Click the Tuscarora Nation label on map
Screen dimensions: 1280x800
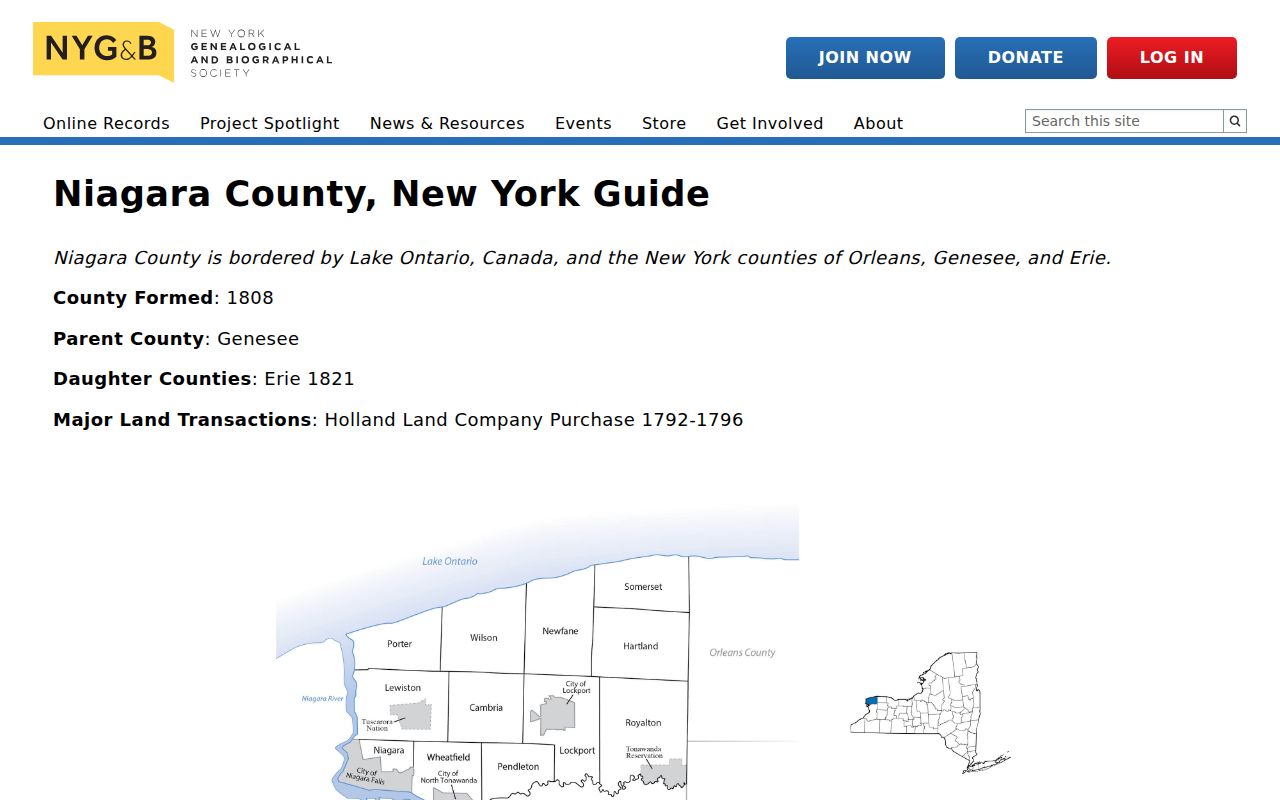tap(377, 725)
